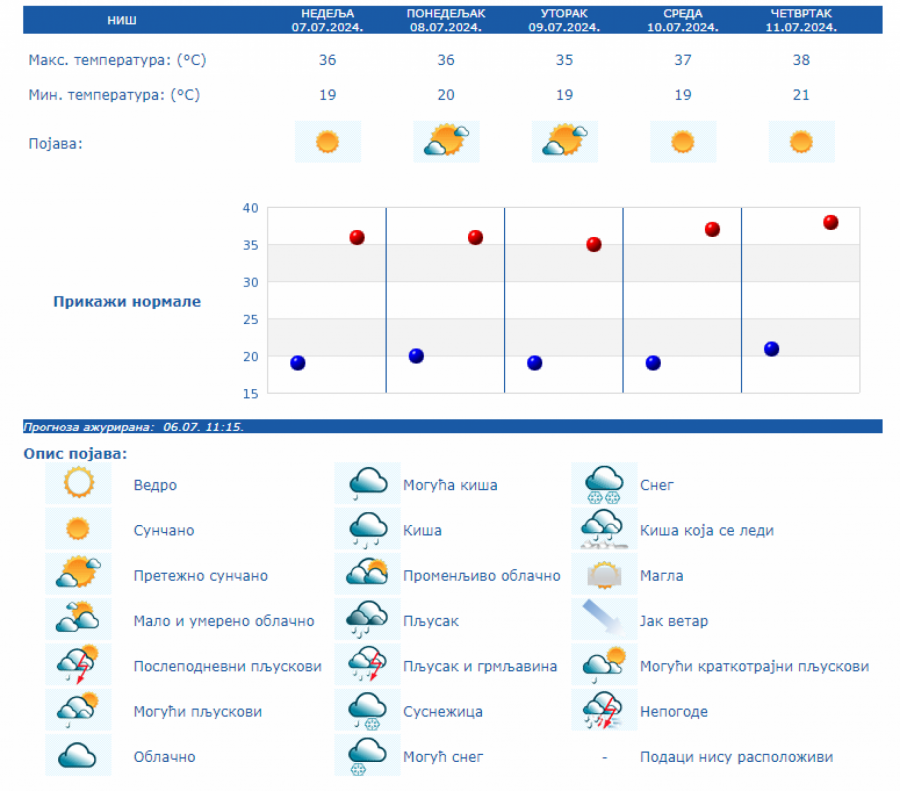Click Thursday's sunny forecast icon
This screenshot has width=900, height=791.
coord(801,142)
